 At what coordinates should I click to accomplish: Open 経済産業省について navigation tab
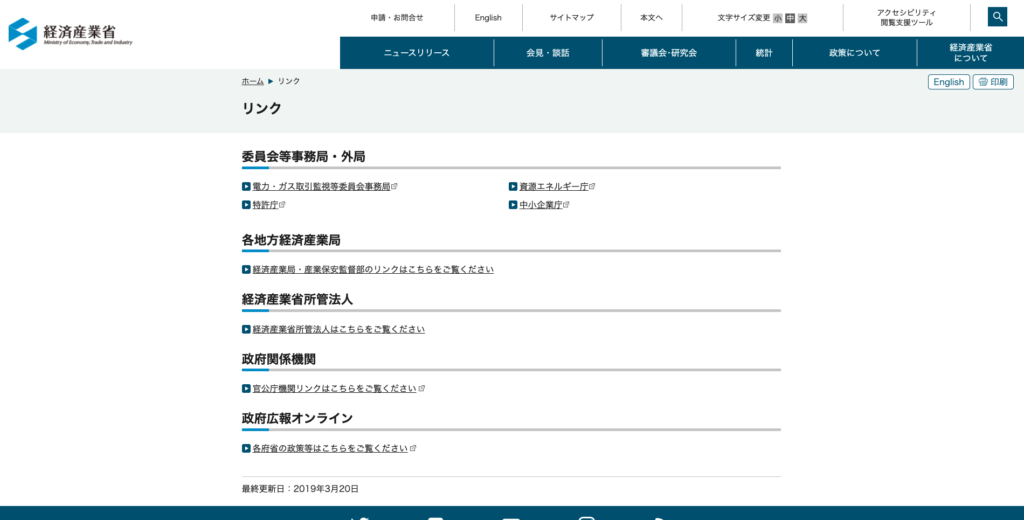click(970, 53)
